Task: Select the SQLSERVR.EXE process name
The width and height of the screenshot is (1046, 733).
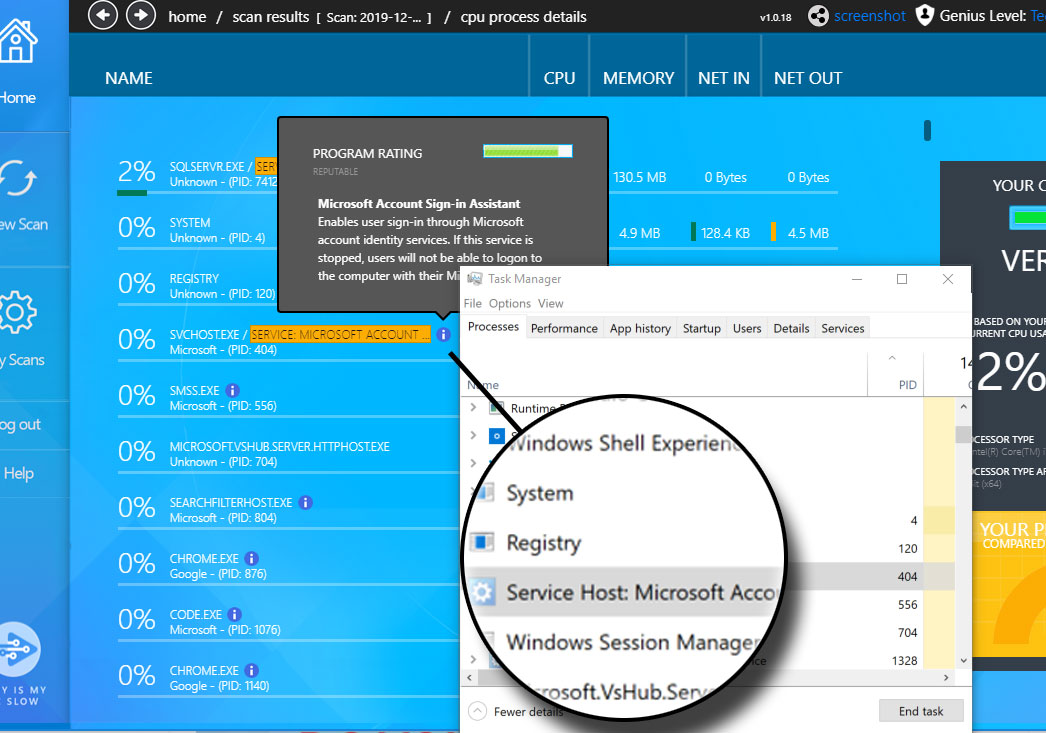Action: (207, 167)
